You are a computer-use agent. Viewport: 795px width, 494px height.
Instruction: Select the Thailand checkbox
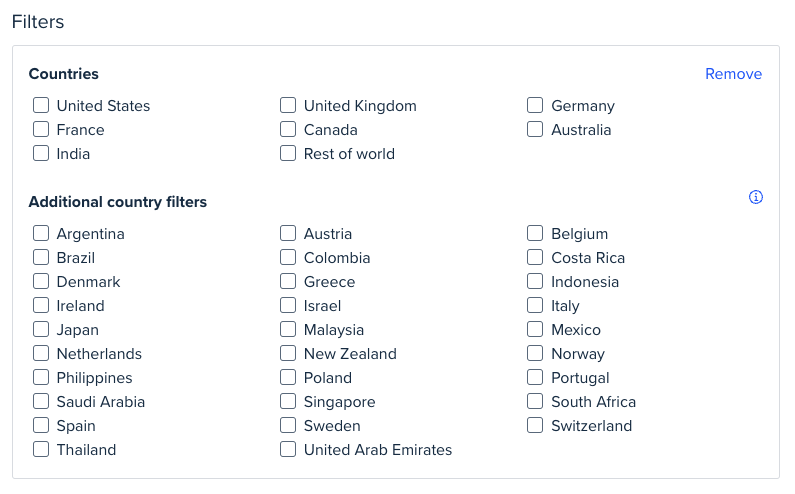click(x=41, y=449)
